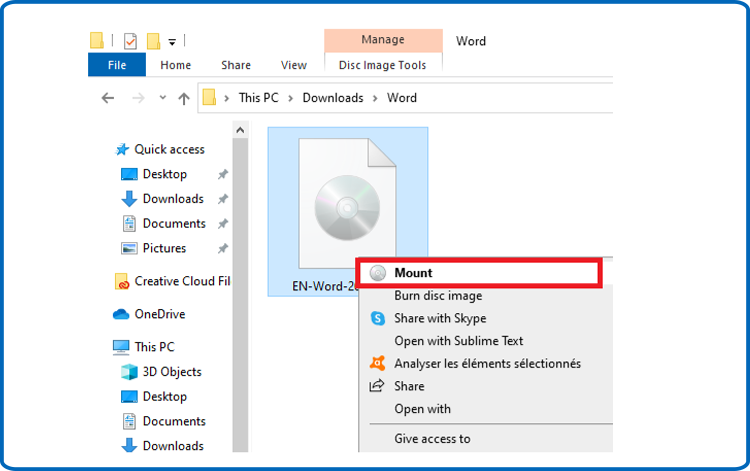
Task: Choose Give access to in context menu
Action: click(432, 439)
